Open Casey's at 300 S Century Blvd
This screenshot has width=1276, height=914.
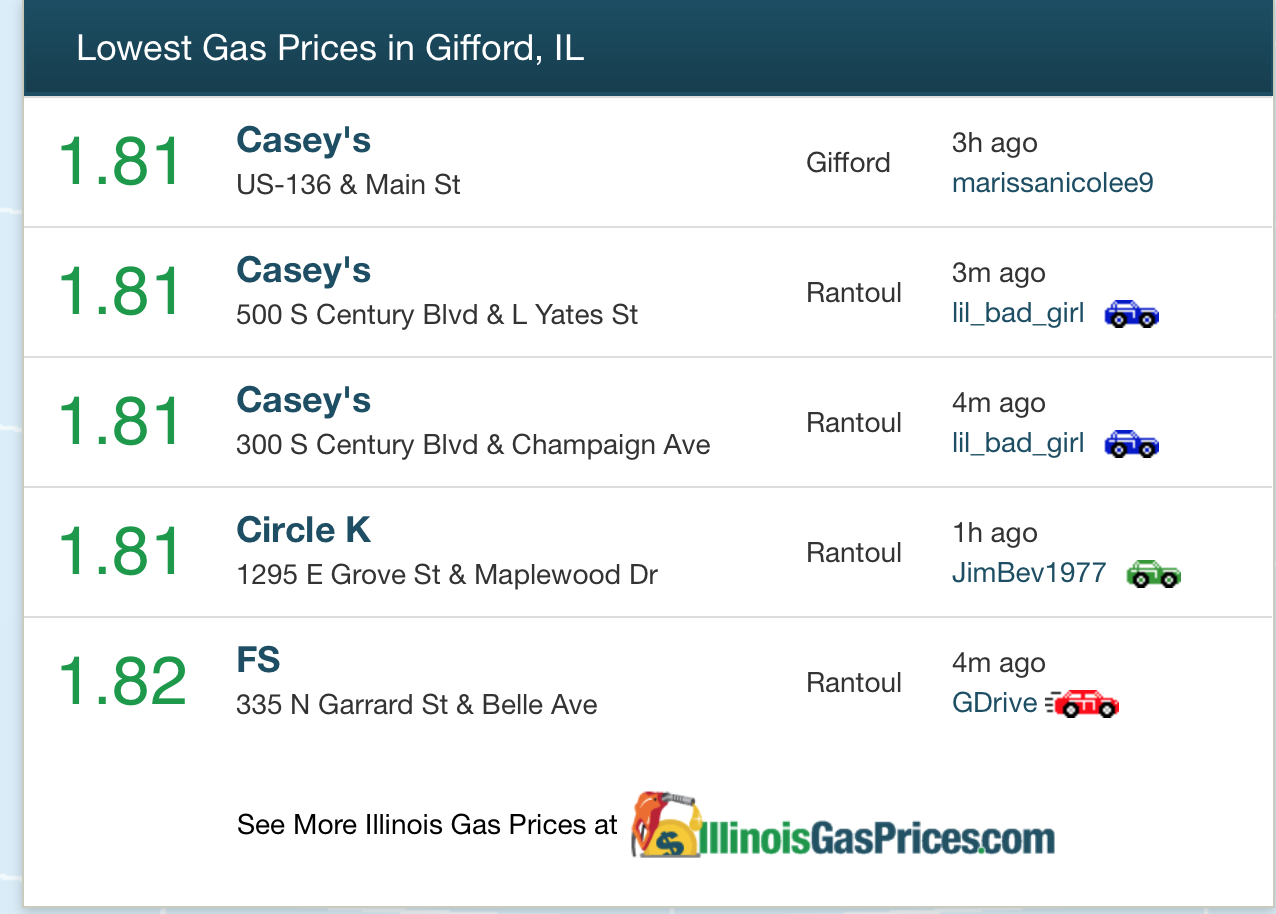click(x=303, y=400)
